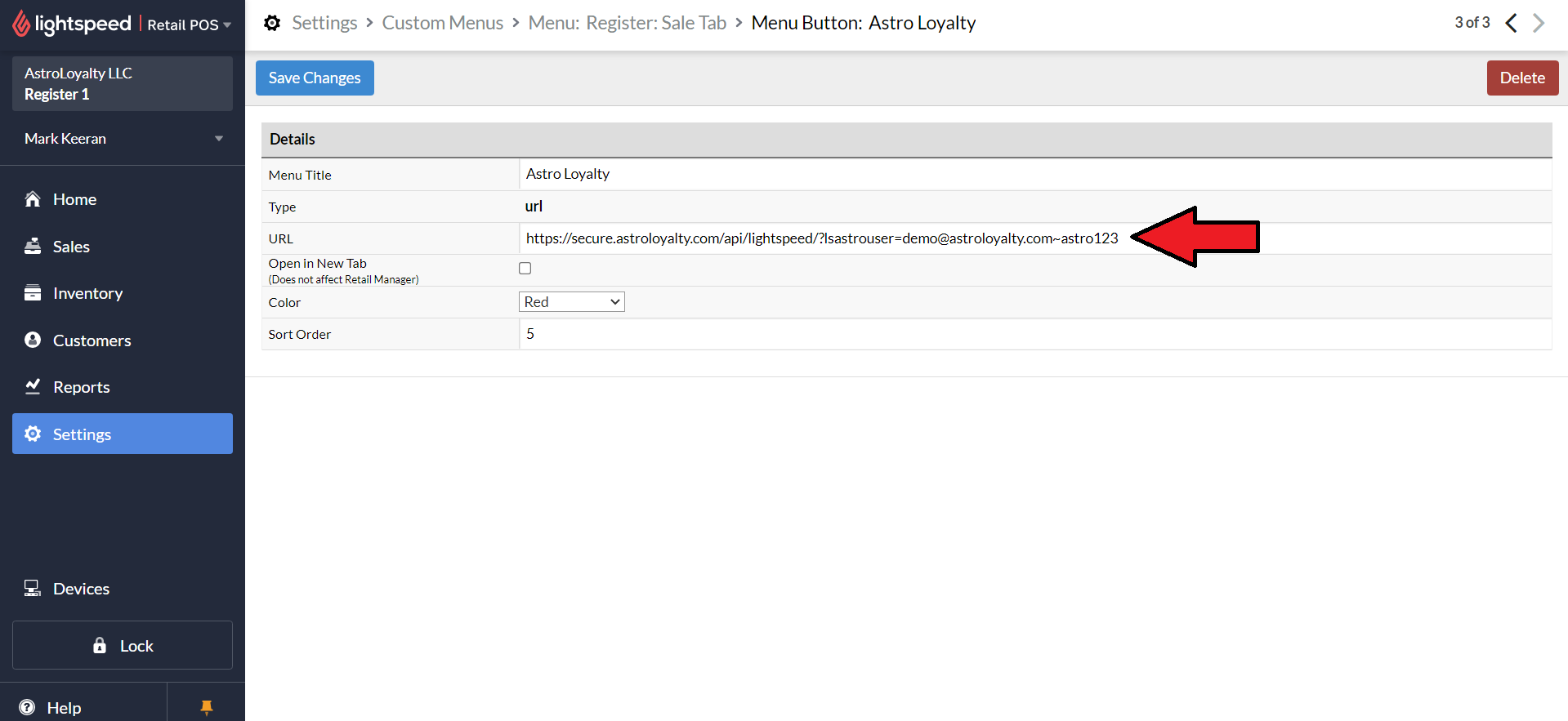Click the Lock button
This screenshot has height=721, width=1568.
123,645
